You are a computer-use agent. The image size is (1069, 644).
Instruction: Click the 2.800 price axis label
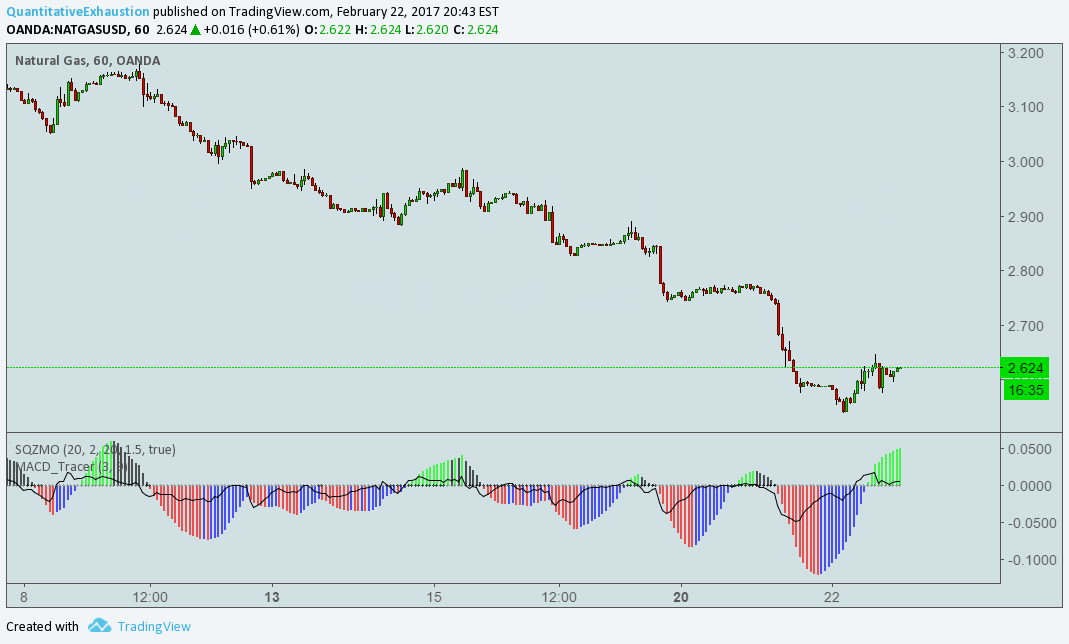pyautogui.click(x=1025, y=271)
